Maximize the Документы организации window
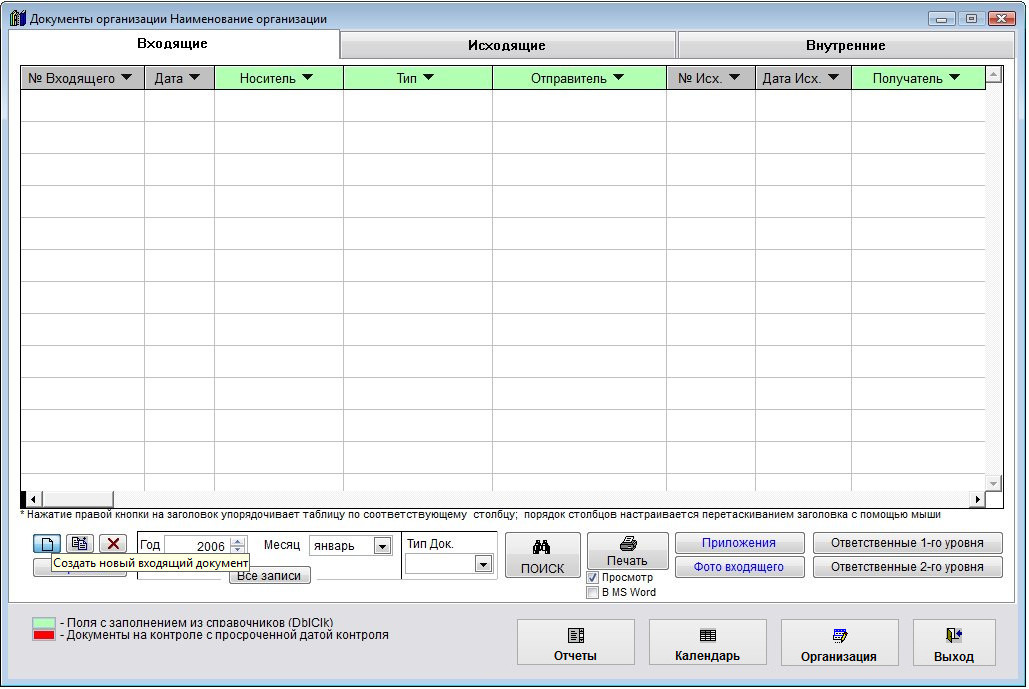The height and width of the screenshot is (689, 1029). (971, 18)
